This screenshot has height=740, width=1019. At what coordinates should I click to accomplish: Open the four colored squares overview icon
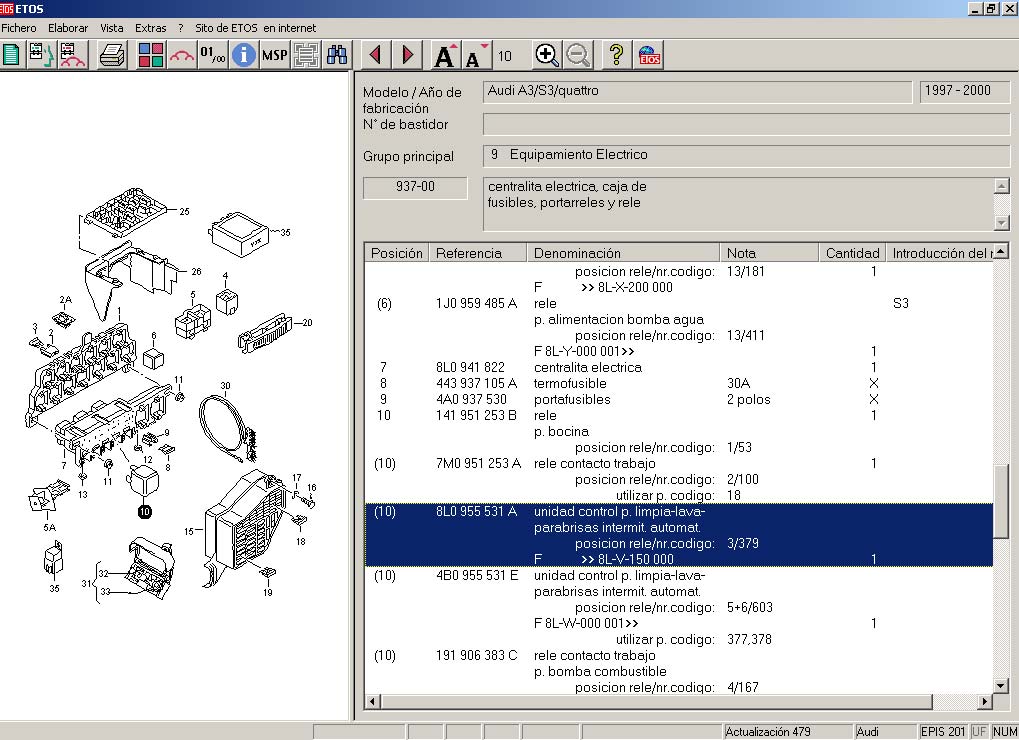pos(151,55)
